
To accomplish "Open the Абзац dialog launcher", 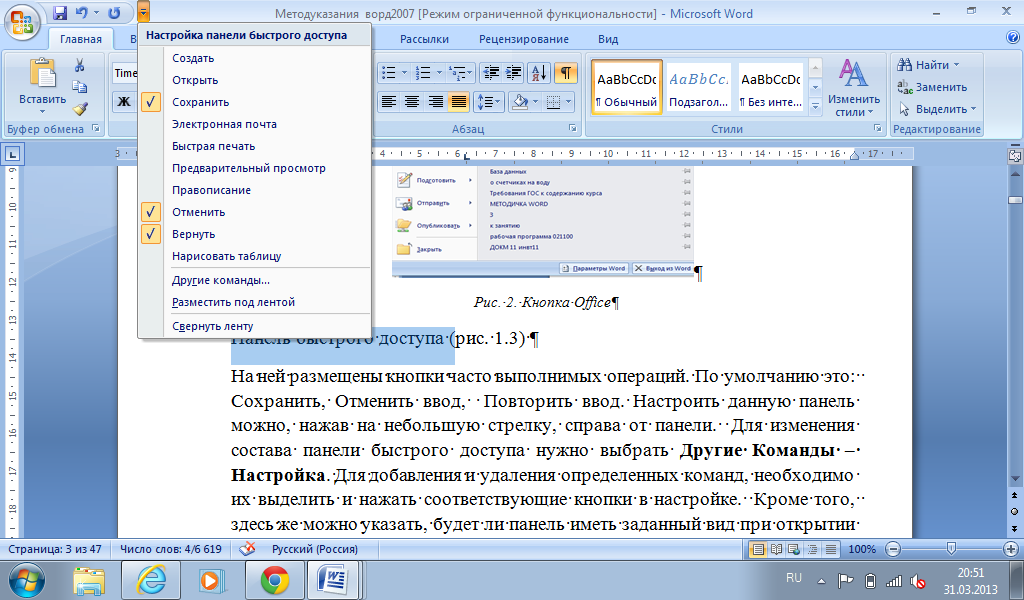I will (573, 129).
